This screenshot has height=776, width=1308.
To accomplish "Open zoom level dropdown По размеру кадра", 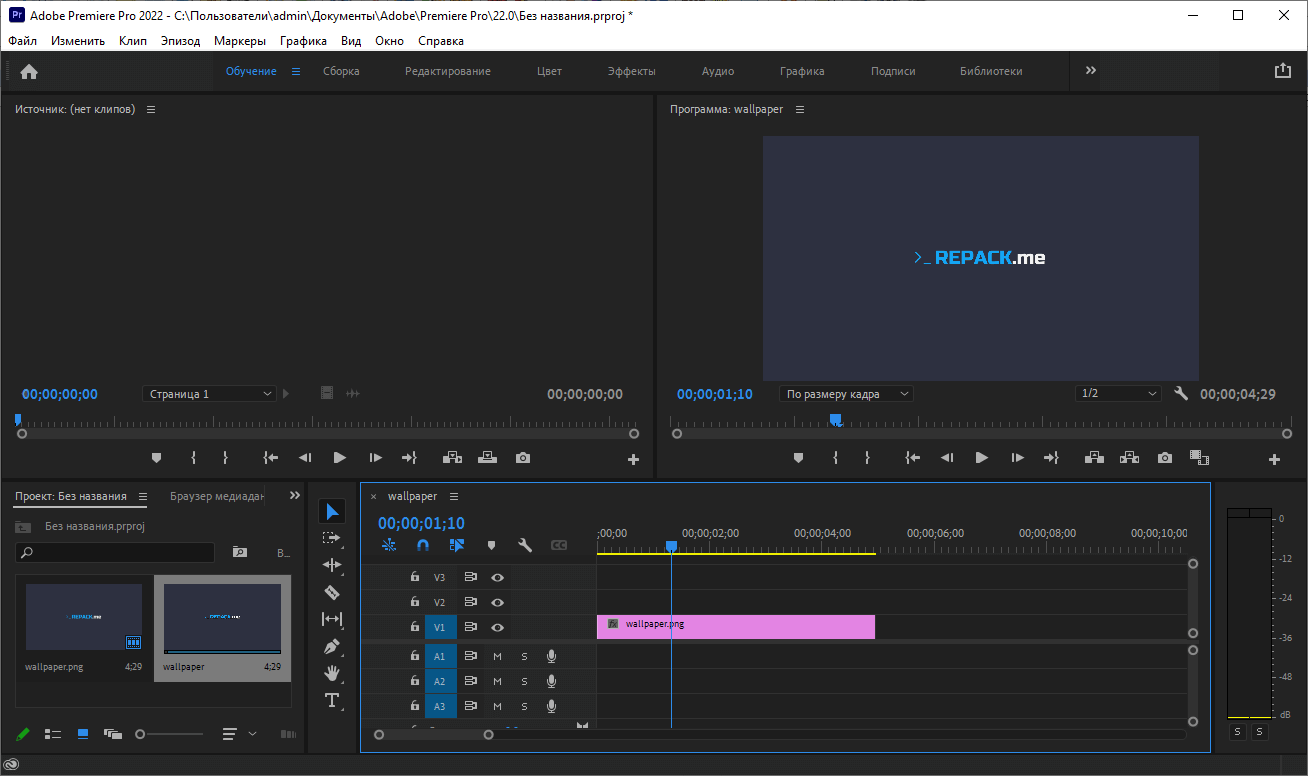I will pyautogui.click(x=846, y=394).
